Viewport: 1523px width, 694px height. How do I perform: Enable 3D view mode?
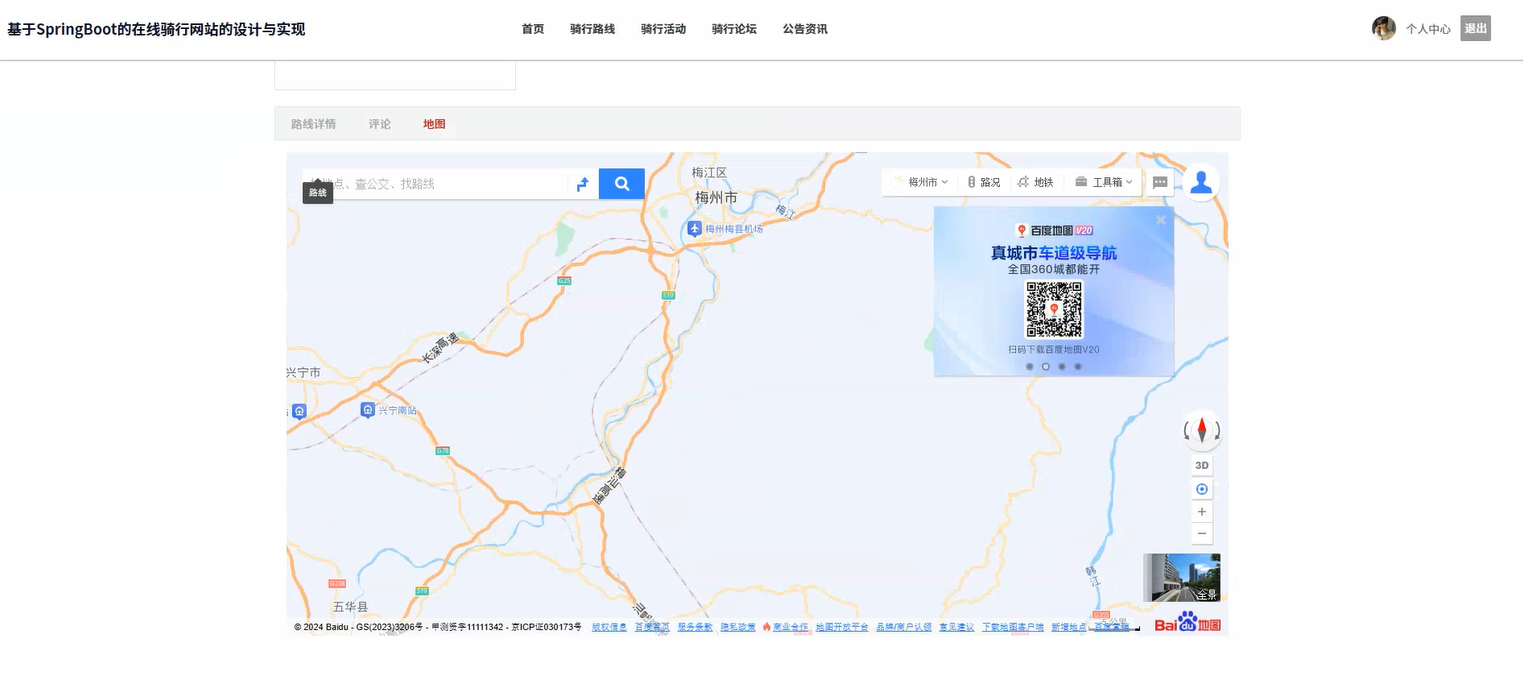click(1201, 464)
